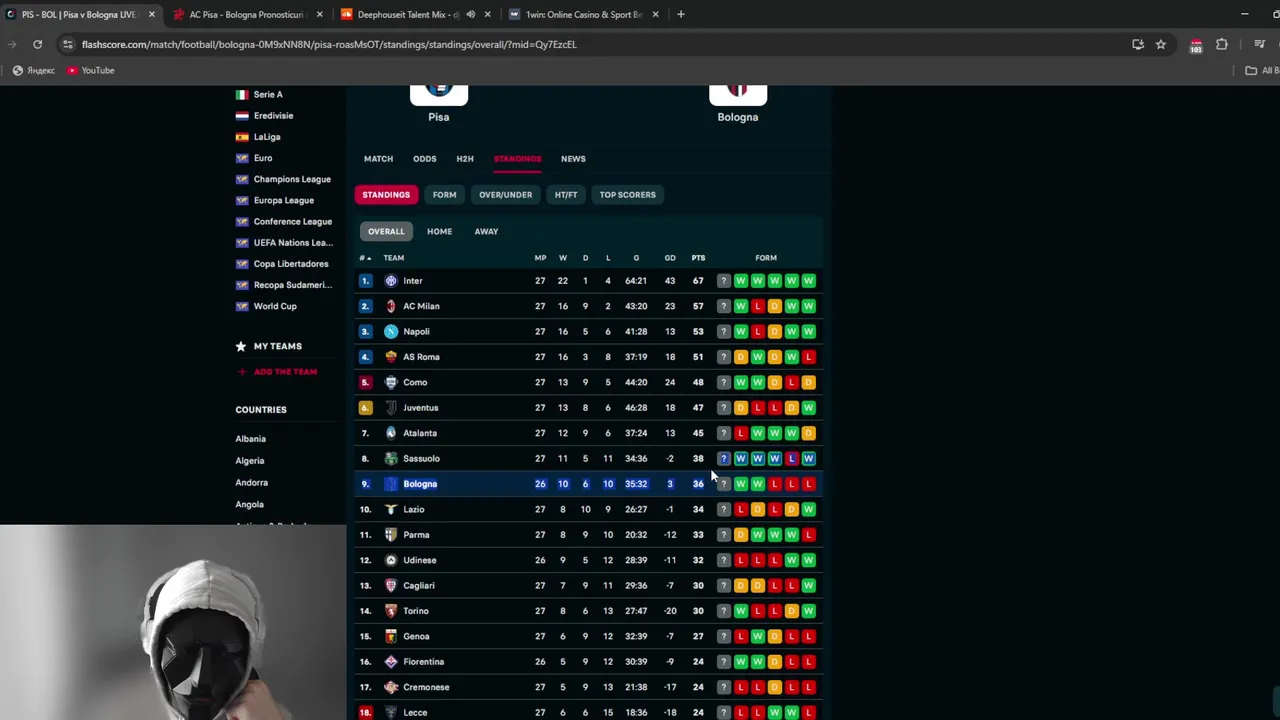Click the Udinese club crest icon
The height and width of the screenshot is (720, 1280).
[x=391, y=560]
